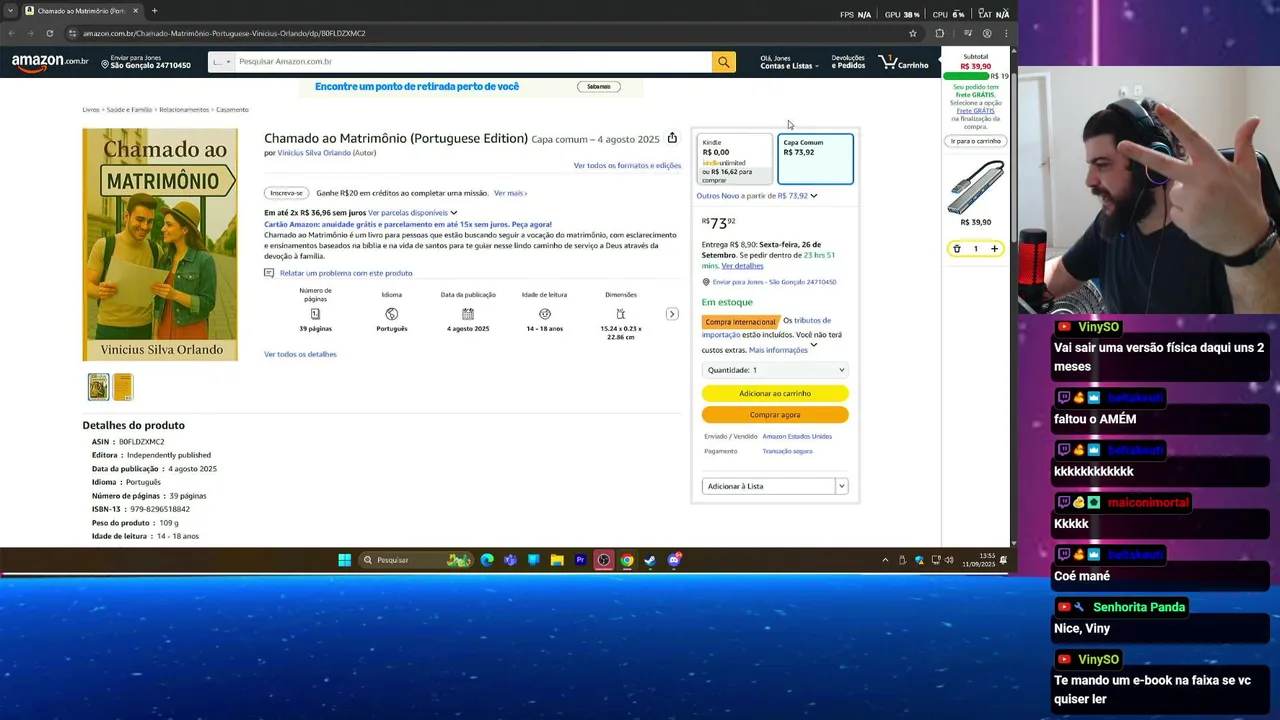Open the Casamento breadcrumb category
Viewport: 1280px width, 720px height.
pos(232,110)
